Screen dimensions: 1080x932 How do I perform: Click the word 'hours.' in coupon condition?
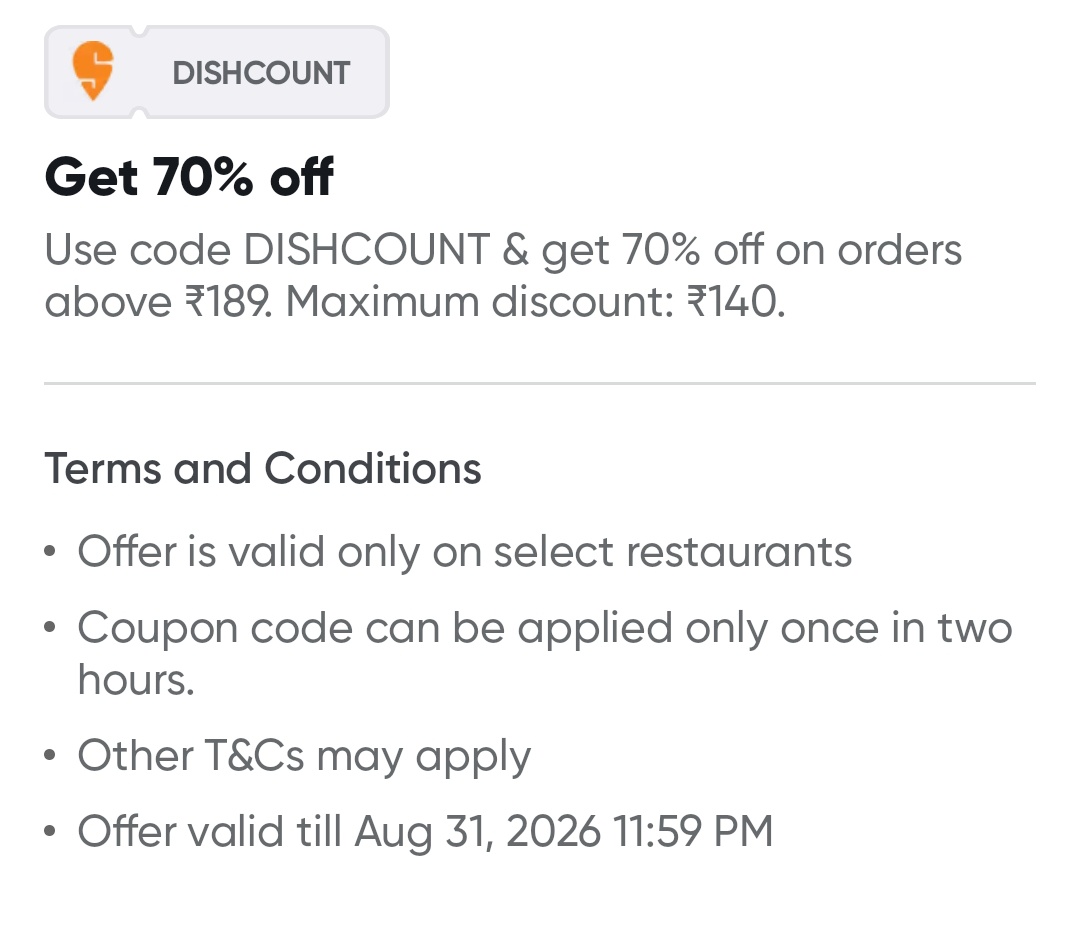[136, 680]
